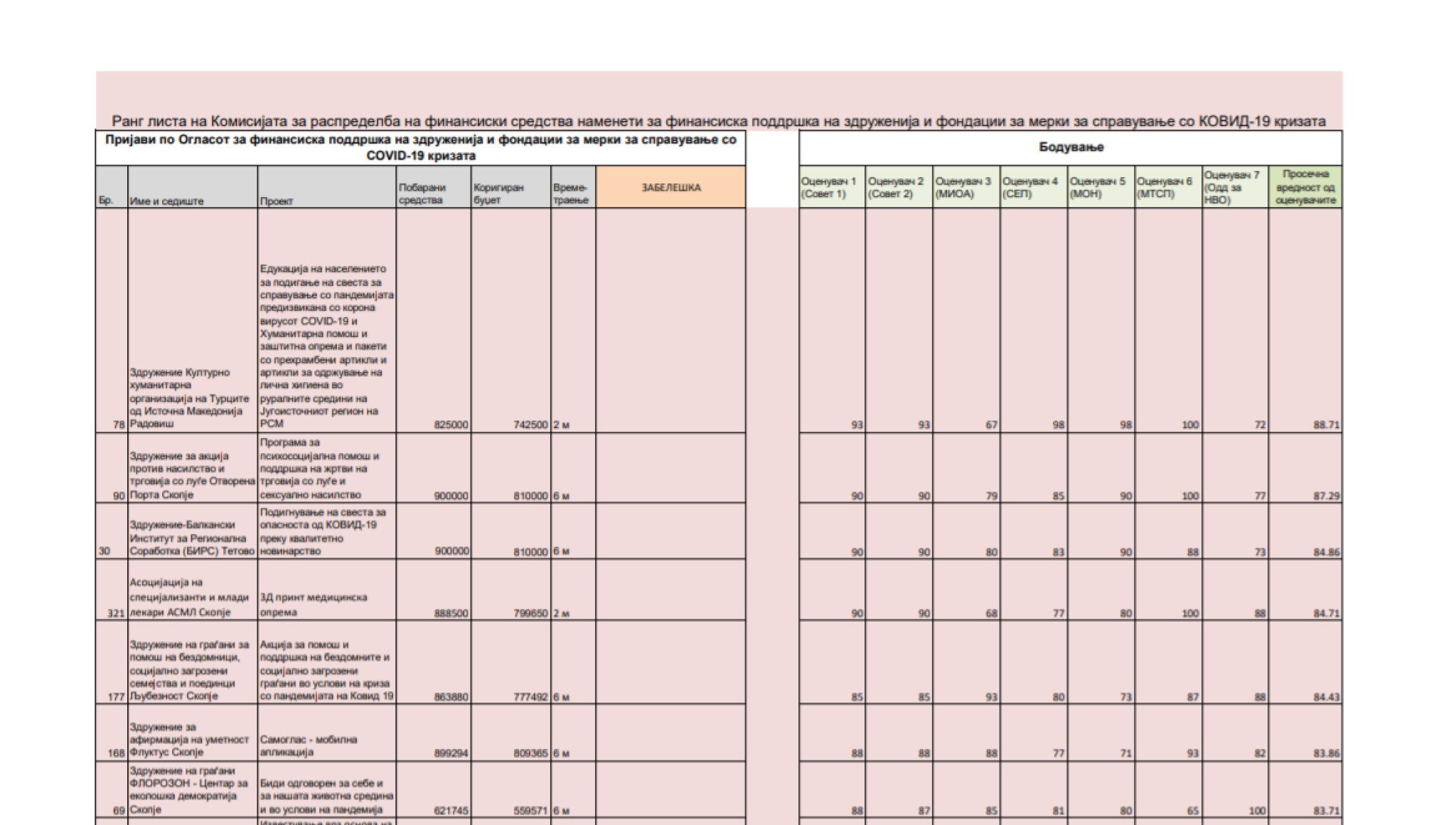Select the БИРС Тетово organization cell
1456x825 pixels.
pos(192,538)
